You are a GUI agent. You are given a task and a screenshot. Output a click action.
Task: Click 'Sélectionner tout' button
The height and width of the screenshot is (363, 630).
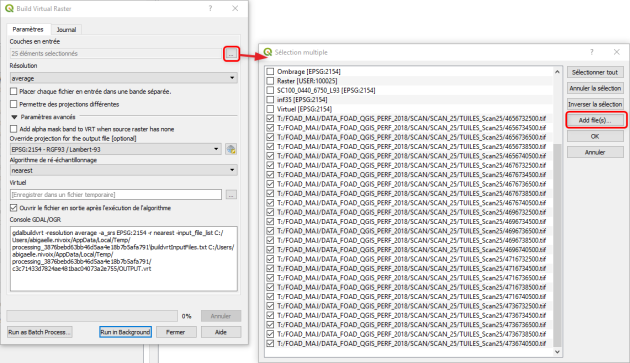pyautogui.click(x=595, y=72)
